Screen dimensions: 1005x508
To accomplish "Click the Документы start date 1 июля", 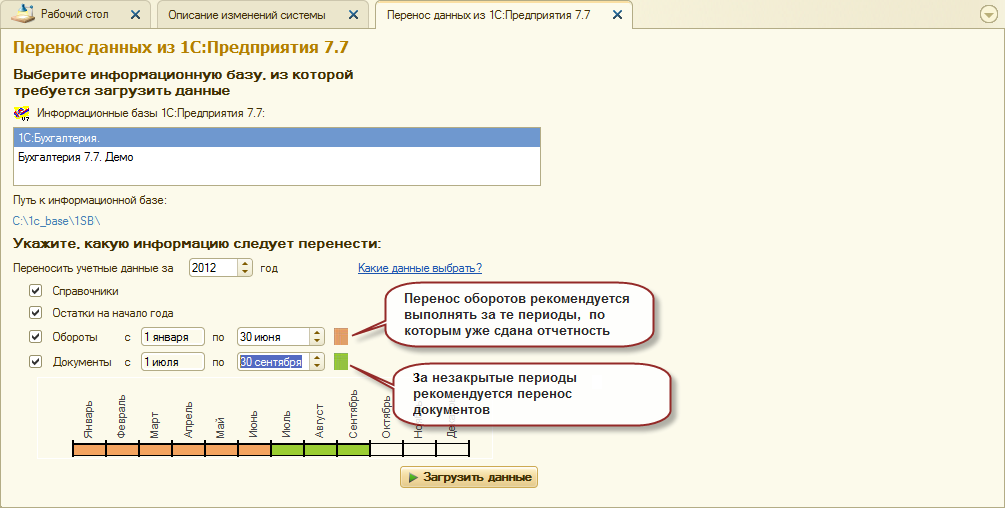I will (x=173, y=362).
